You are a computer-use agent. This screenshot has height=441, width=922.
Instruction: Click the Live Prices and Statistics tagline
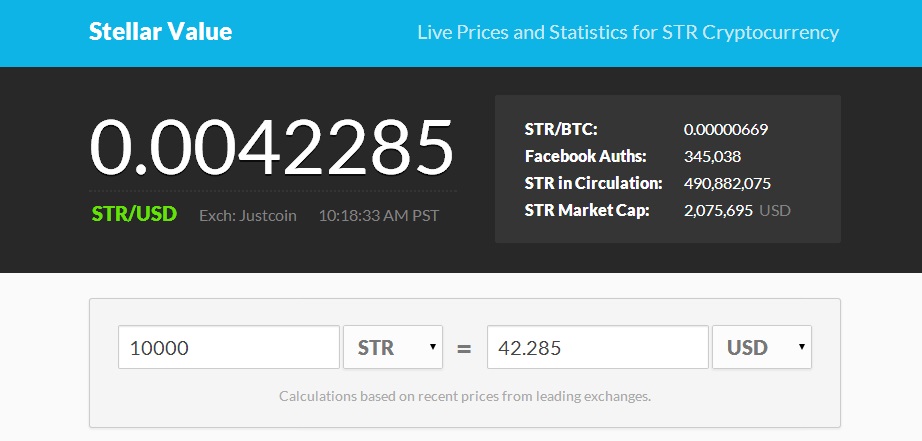(x=627, y=32)
